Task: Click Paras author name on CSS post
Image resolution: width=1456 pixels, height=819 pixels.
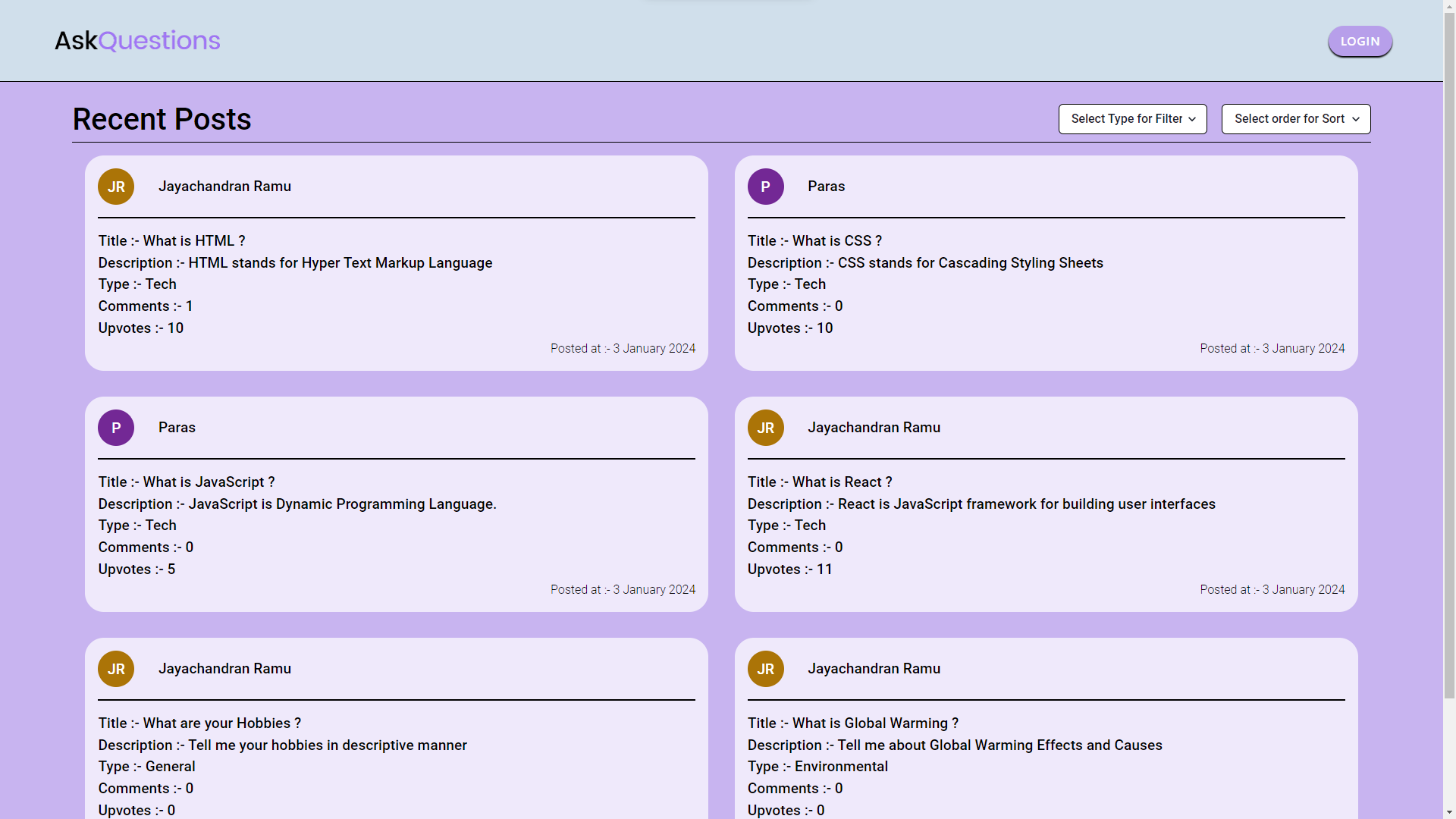Action: coord(826,187)
